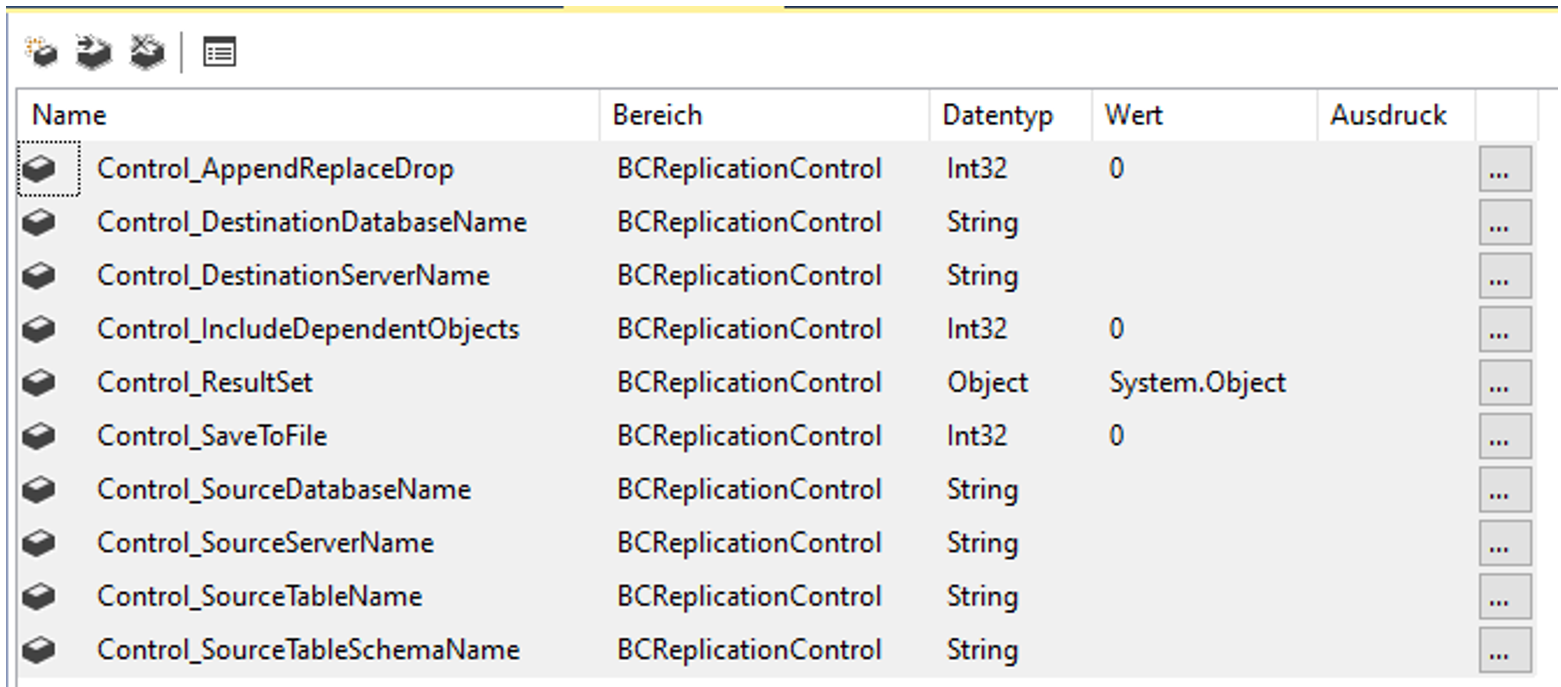1561x687 pixels.
Task: Click the ellipsis button for Control_SourceServerName
Action: pyautogui.click(x=1504, y=544)
